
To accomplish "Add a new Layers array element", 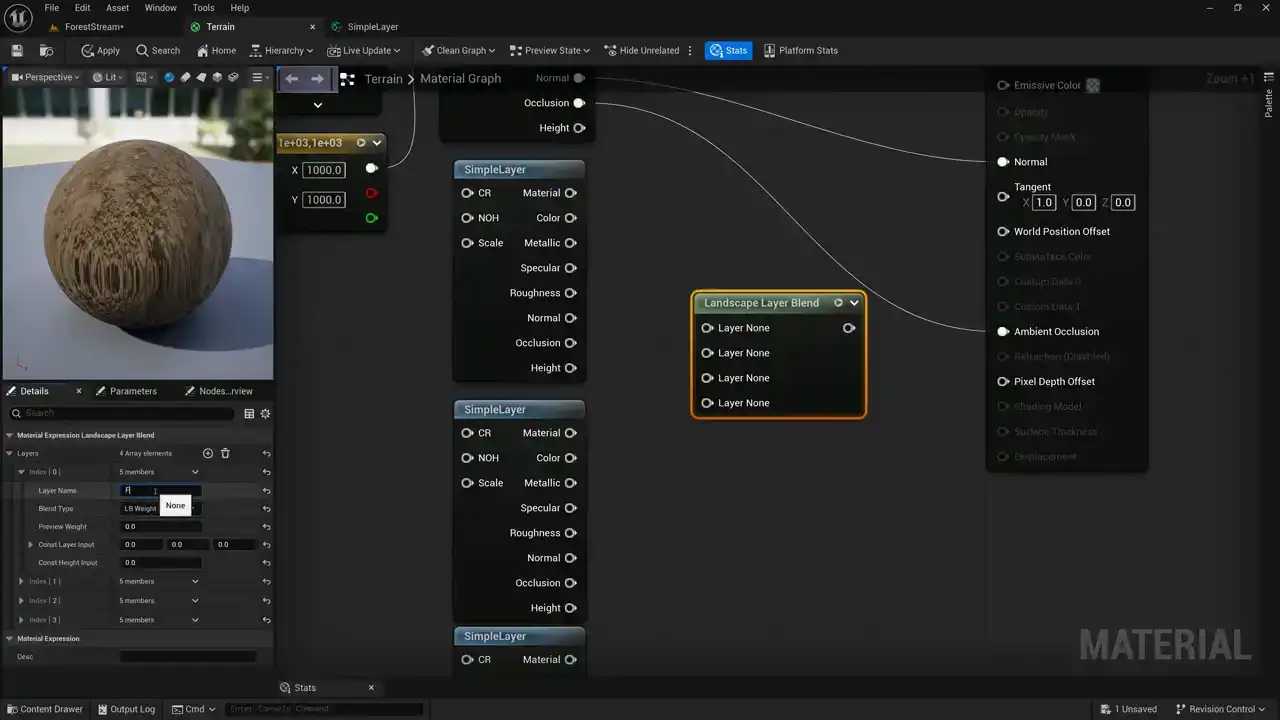I will [x=208, y=453].
